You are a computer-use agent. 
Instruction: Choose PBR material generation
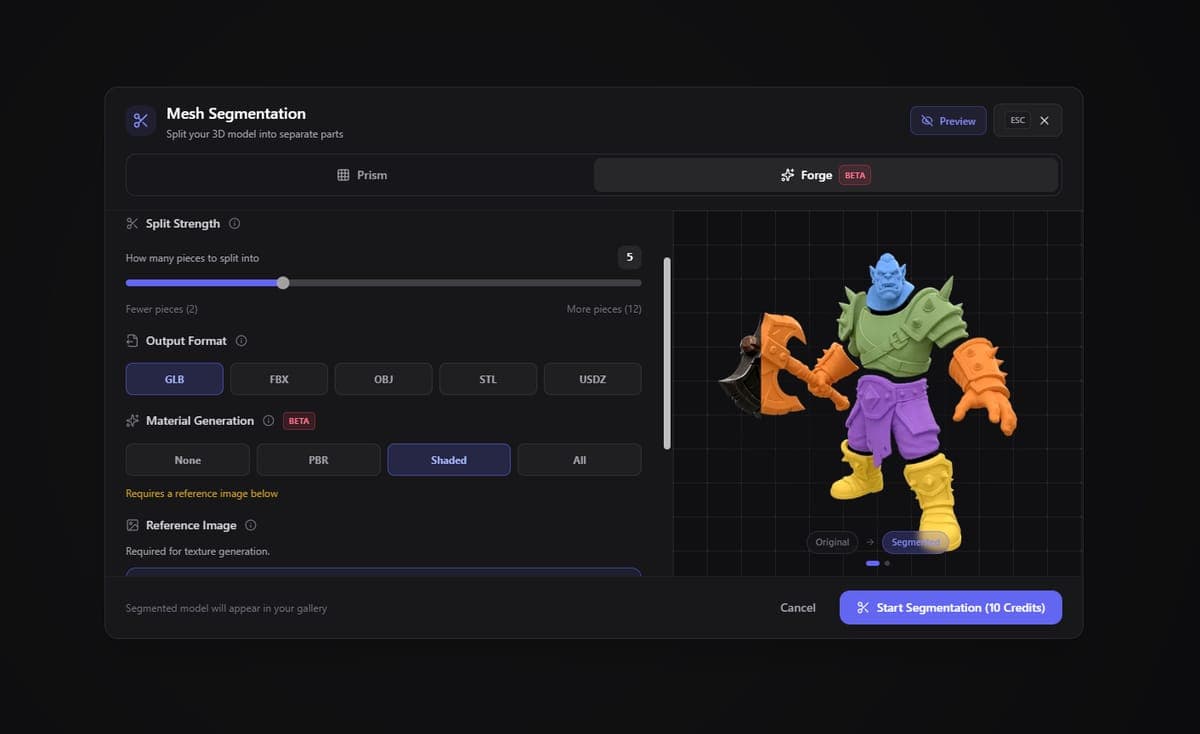click(x=318, y=460)
